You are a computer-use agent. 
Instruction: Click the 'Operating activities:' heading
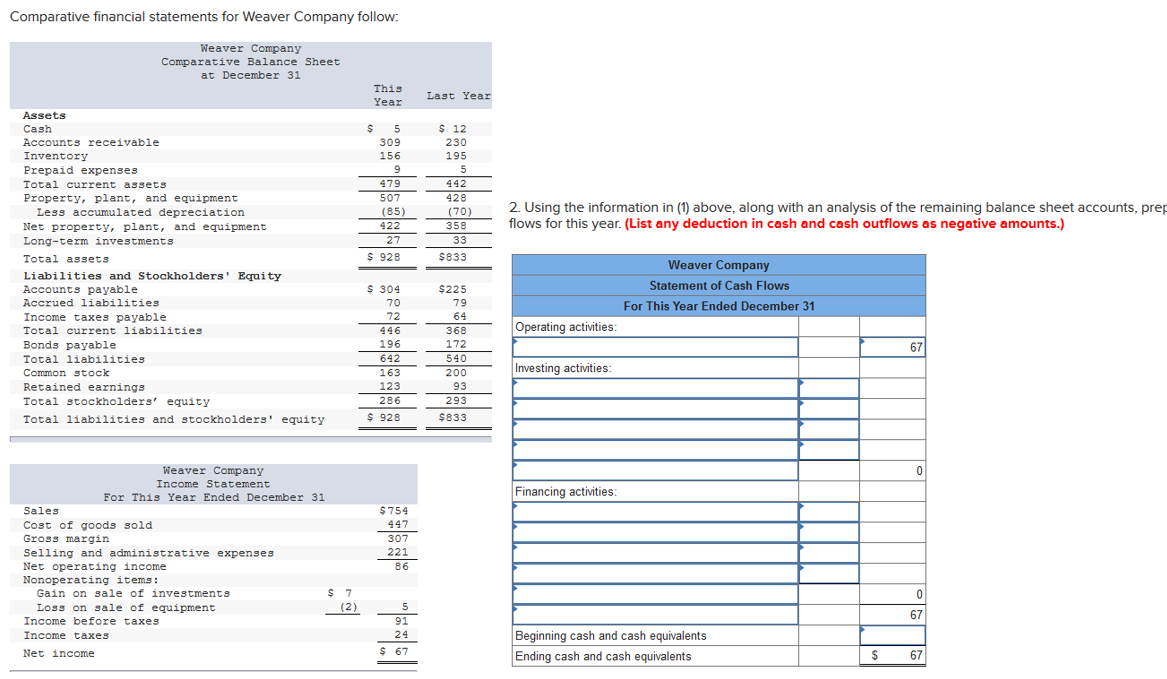click(x=566, y=327)
